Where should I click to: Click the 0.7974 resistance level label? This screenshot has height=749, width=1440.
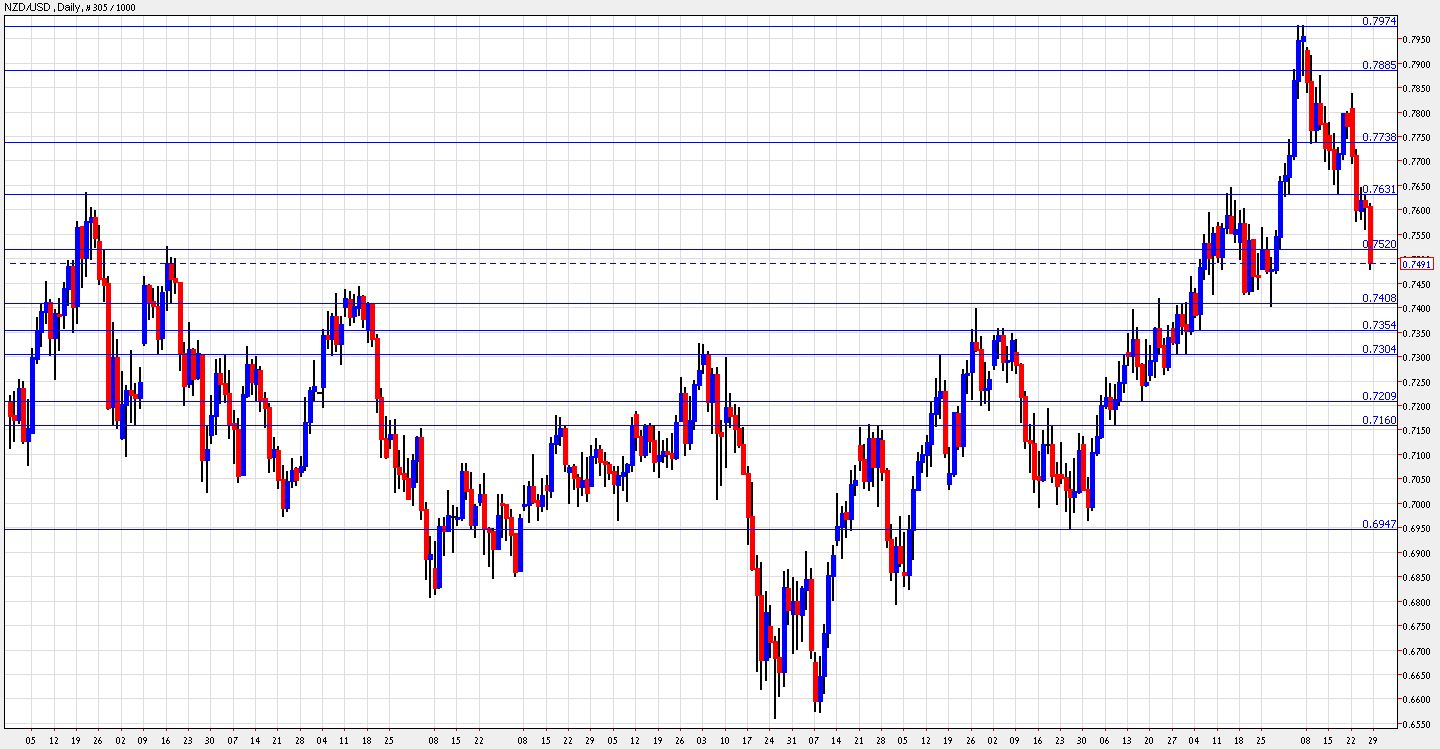[x=1379, y=21]
